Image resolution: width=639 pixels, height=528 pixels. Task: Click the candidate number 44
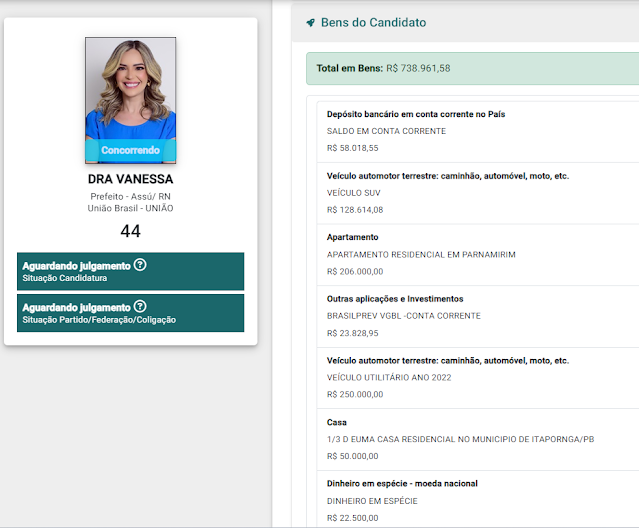(x=130, y=231)
